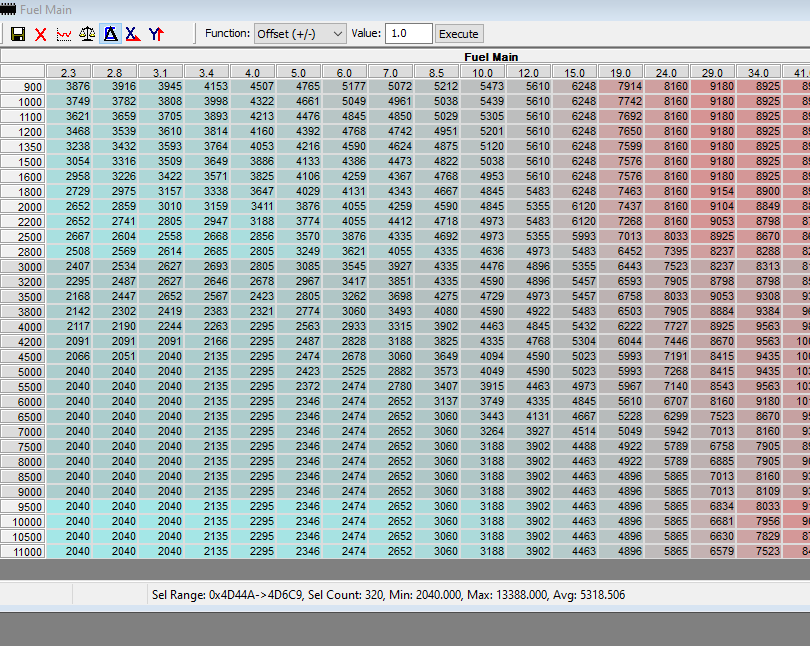Image resolution: width=810 pixels, height=646 pixels.
Task: Click the Fuel Main table title header
Action: pyautogui.click(x=490, y=58)
